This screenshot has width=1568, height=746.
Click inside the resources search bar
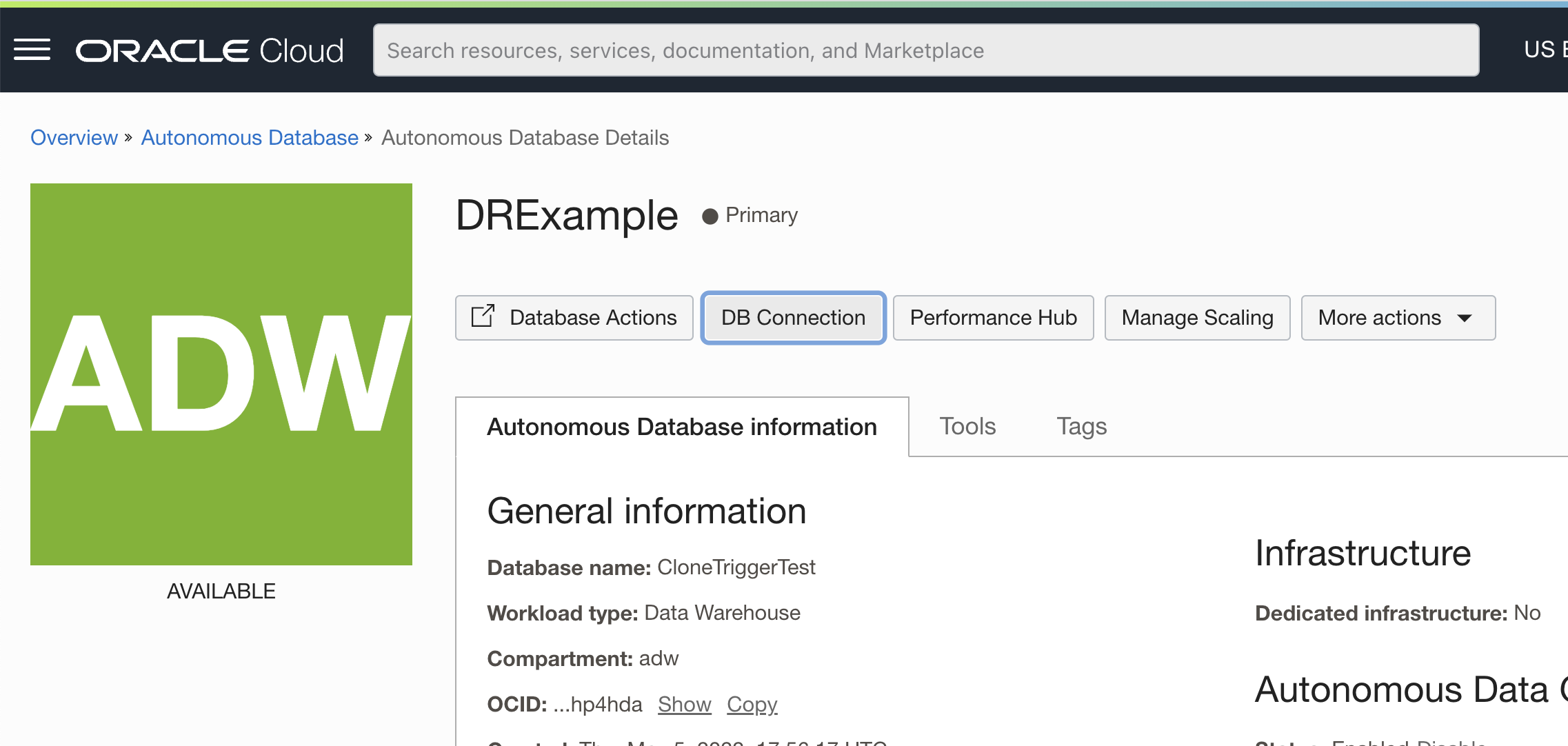[925, 49]
